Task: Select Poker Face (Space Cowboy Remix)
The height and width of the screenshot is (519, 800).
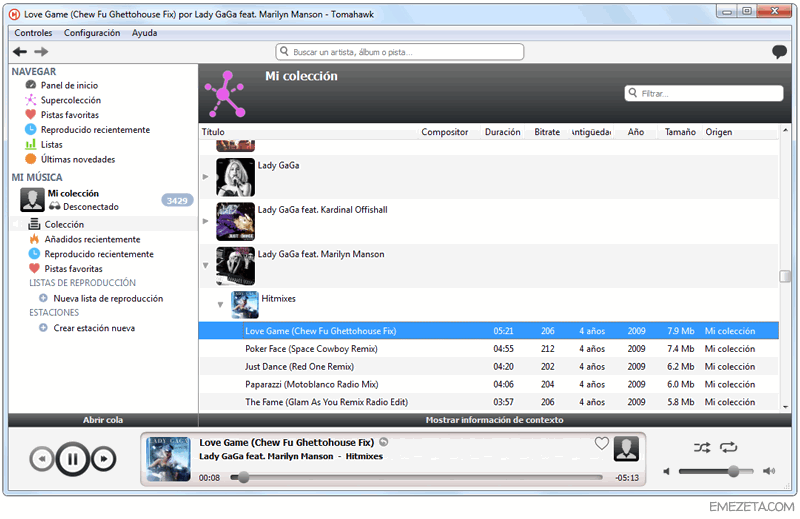Action: [x=489, y=349]
